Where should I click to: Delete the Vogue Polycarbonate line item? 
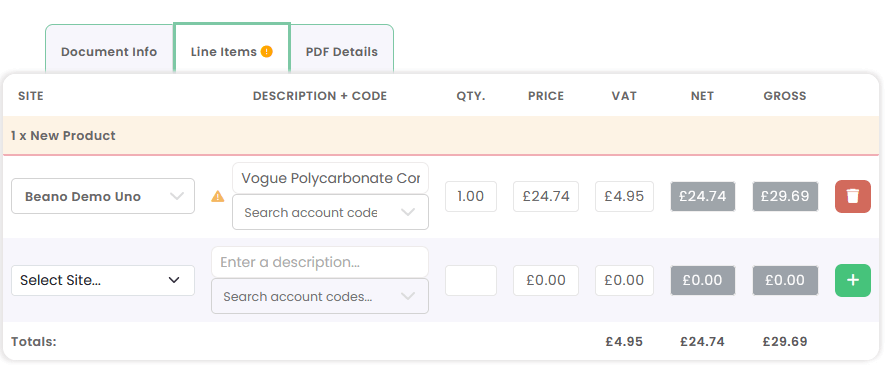853,197
